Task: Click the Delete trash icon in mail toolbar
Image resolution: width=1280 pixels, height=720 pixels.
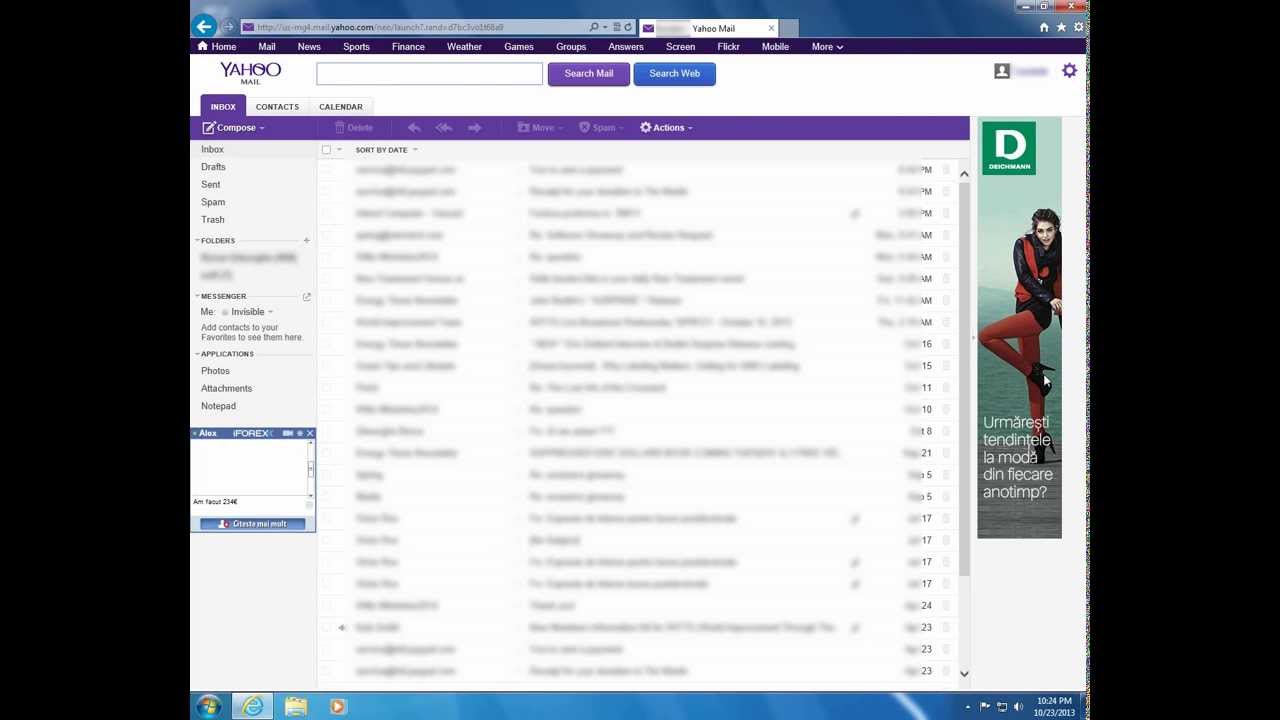Action: coord(340,127)
